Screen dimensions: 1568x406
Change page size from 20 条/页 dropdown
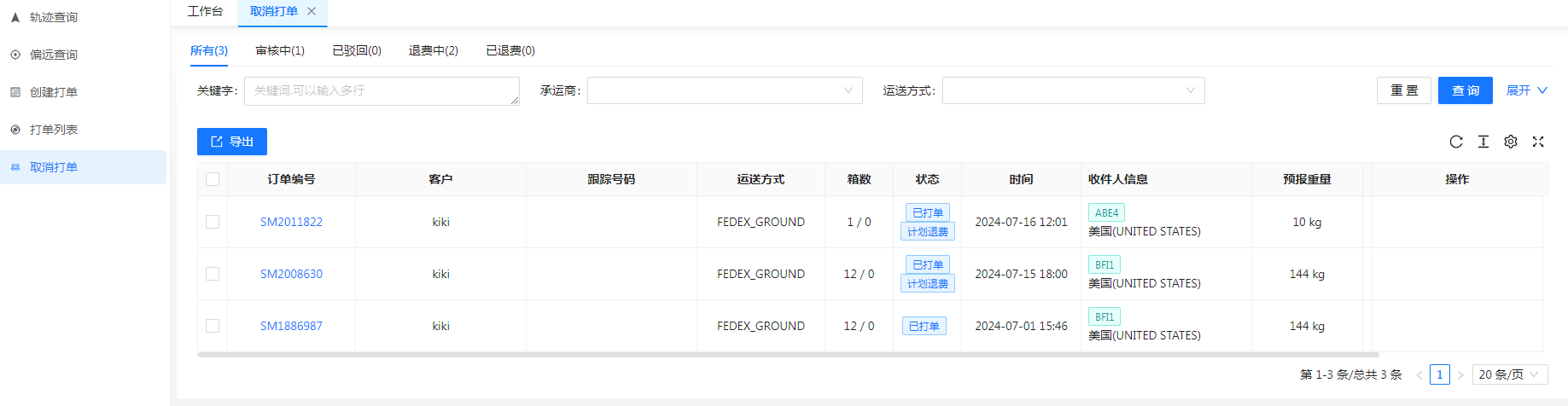point(1509,374)
